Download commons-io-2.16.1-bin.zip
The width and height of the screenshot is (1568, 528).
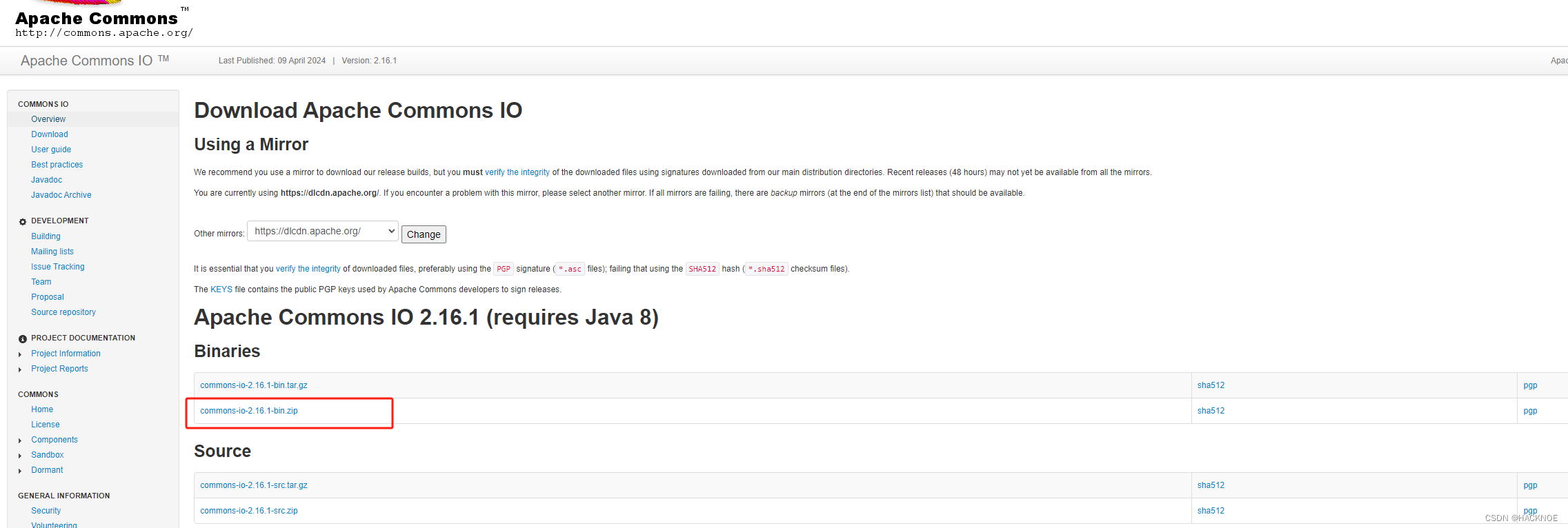coord(249,411)
